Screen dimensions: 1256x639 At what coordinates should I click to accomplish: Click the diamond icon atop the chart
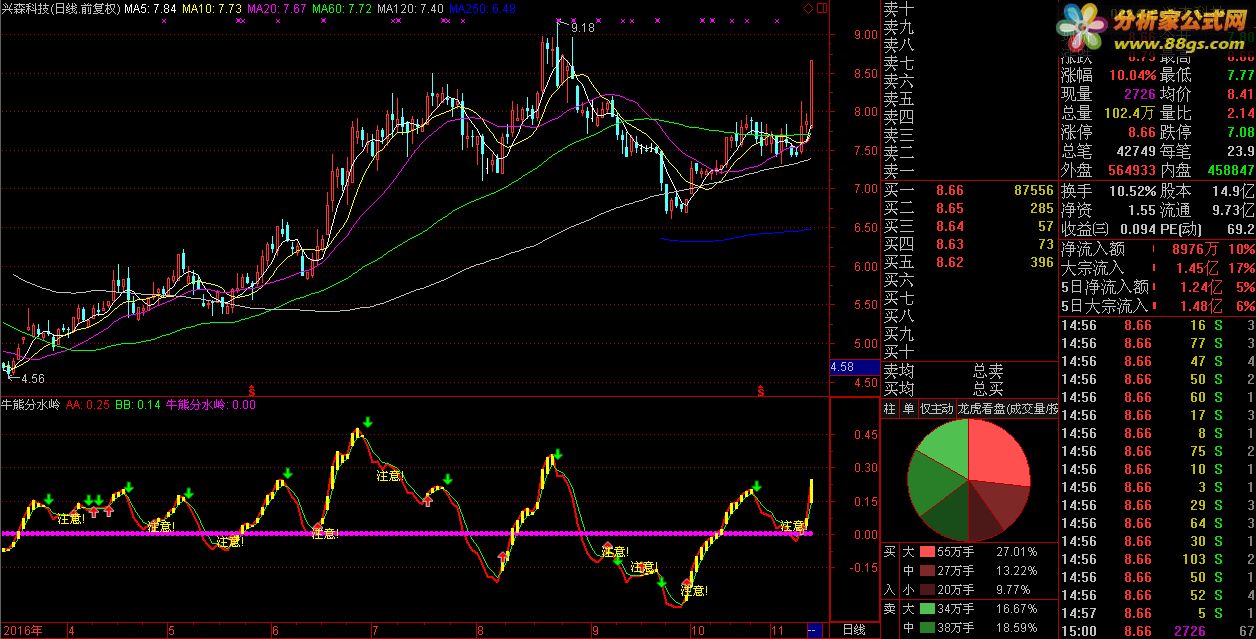(808, 8)
